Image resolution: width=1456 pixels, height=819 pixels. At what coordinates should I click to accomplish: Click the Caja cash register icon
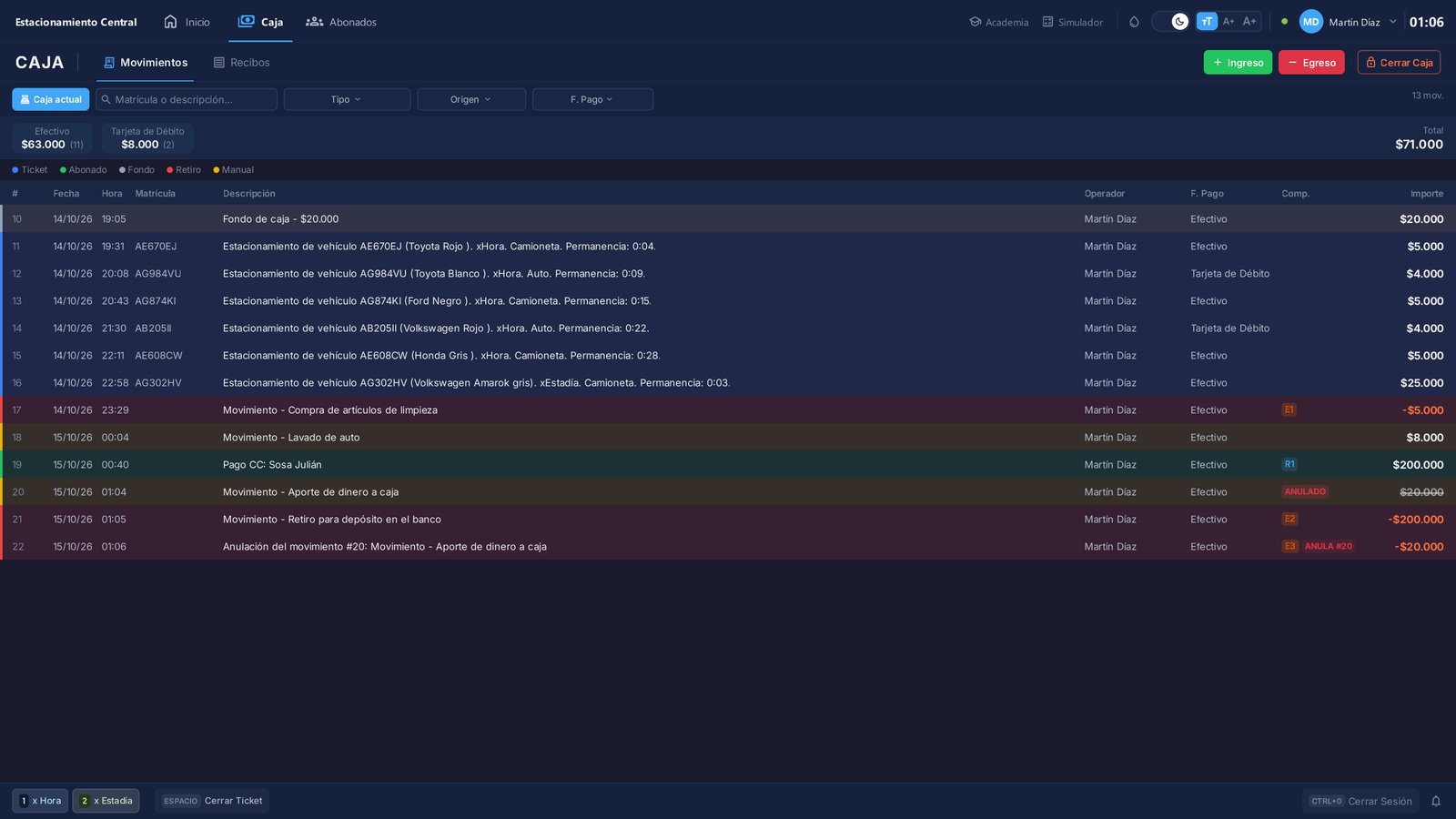(x=246, y=22)
